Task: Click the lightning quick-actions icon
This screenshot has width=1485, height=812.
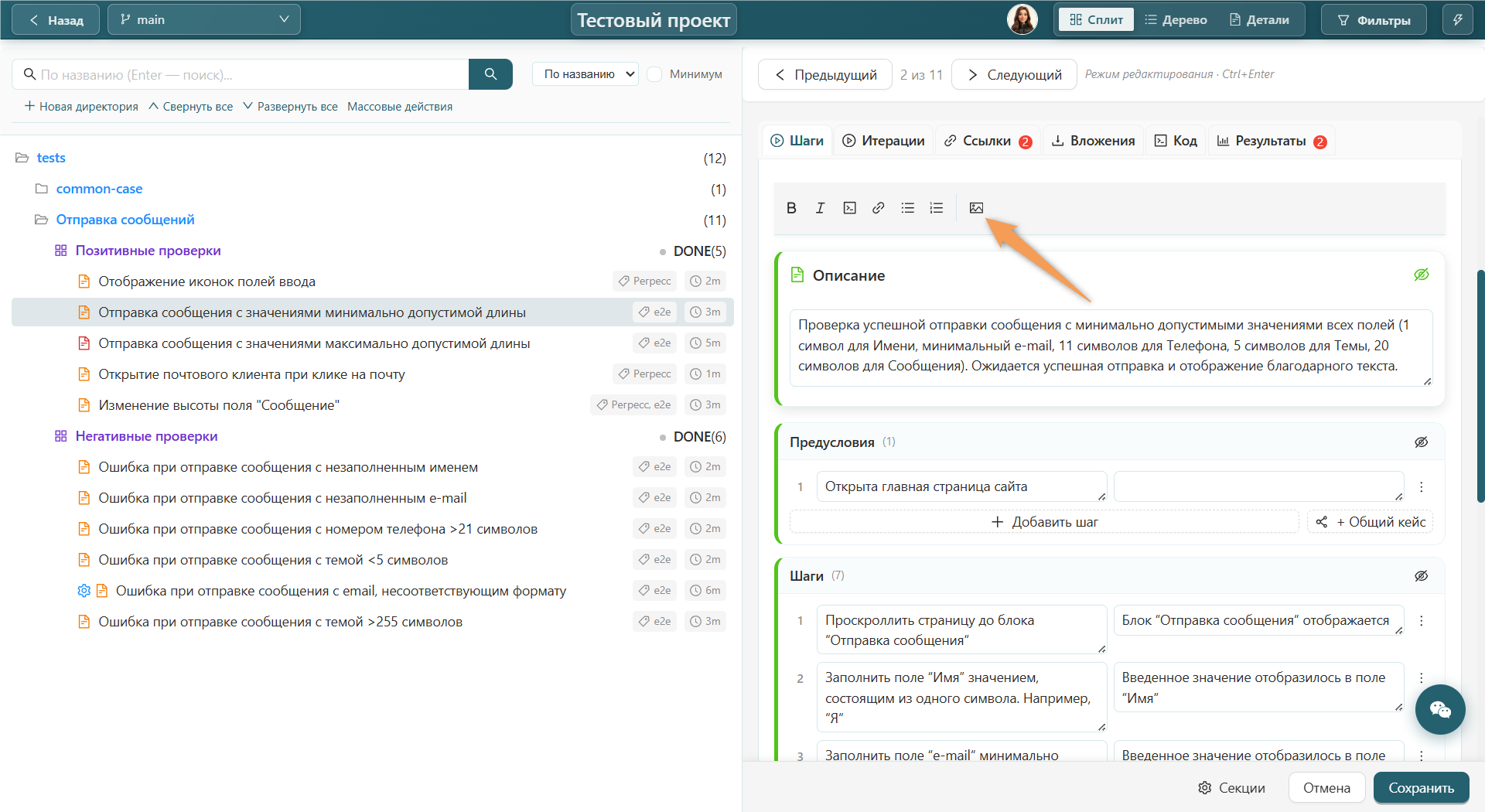Action: [x=1458, y=19]
